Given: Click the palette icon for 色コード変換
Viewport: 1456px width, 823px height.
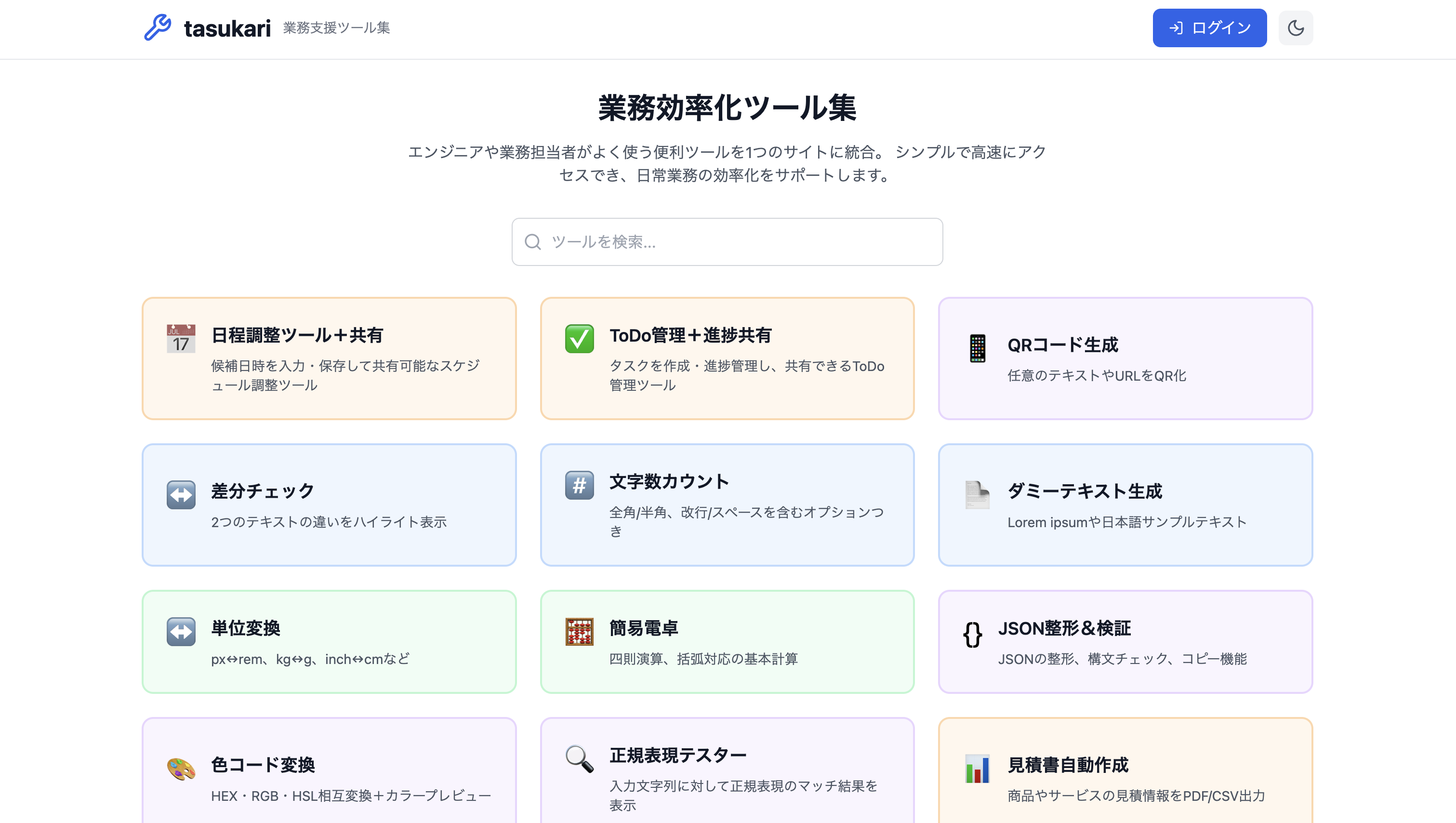Looking at the screenshot, I should point(181,769).
